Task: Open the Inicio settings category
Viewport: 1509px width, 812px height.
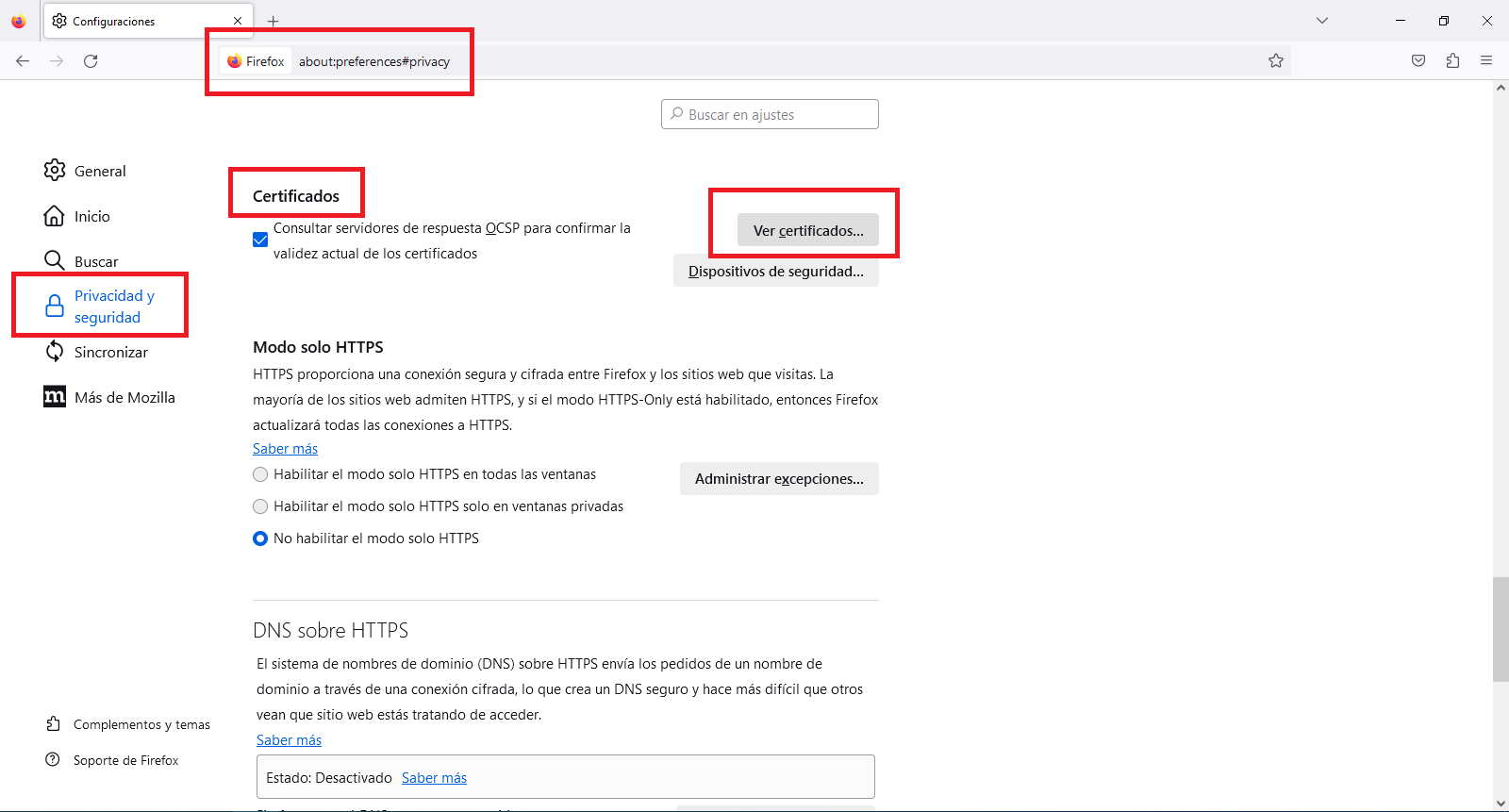Action: tap(92, 216)
